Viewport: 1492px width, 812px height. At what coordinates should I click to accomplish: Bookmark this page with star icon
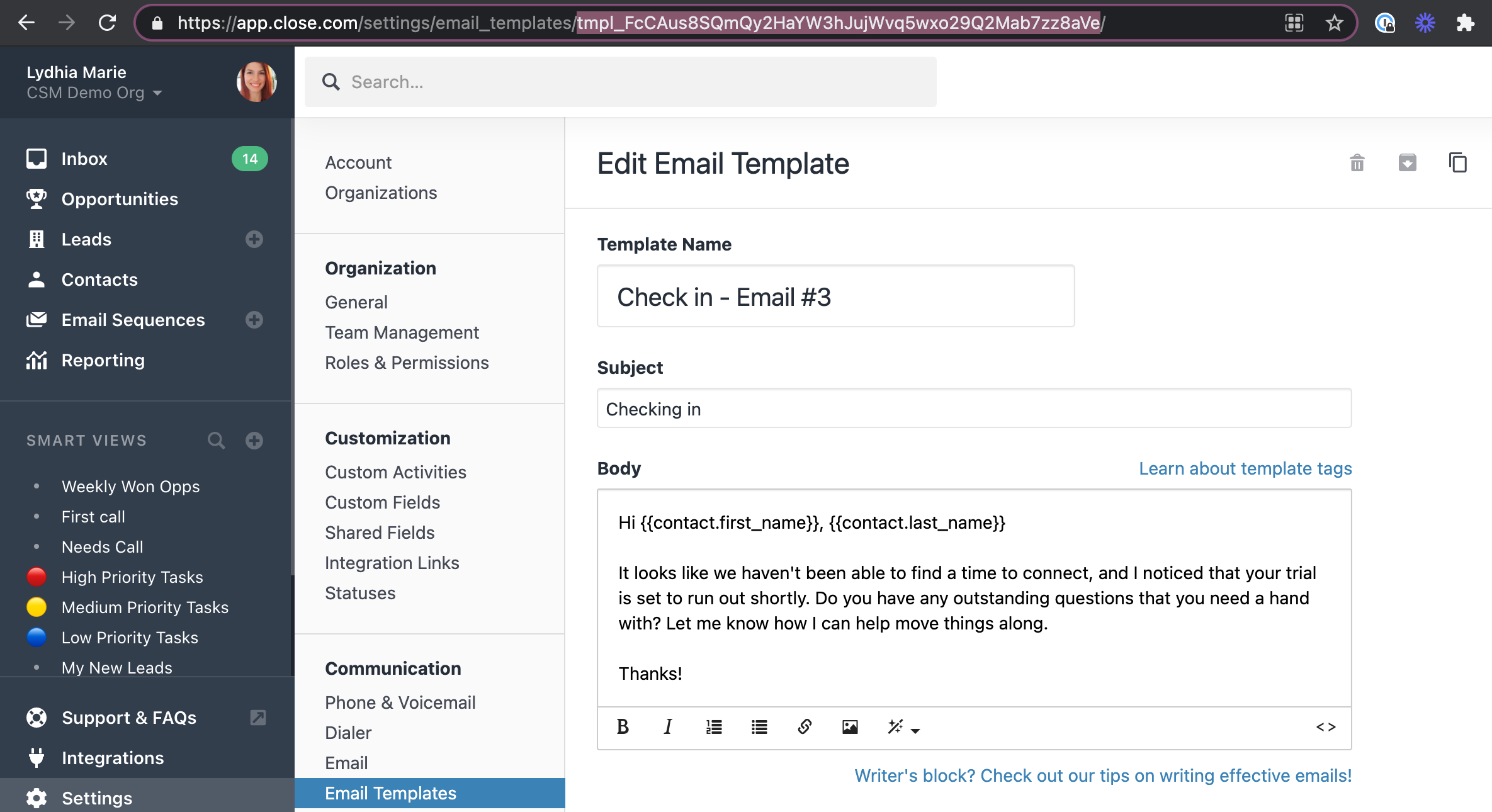(x=1334, y=23)
